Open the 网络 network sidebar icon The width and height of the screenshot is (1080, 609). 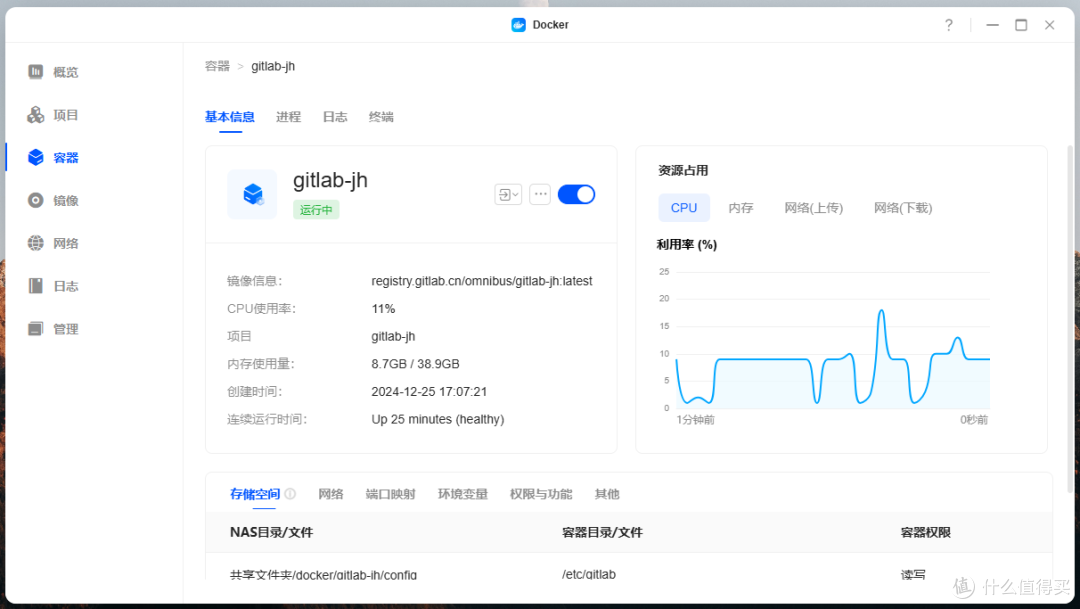point(52,242)
